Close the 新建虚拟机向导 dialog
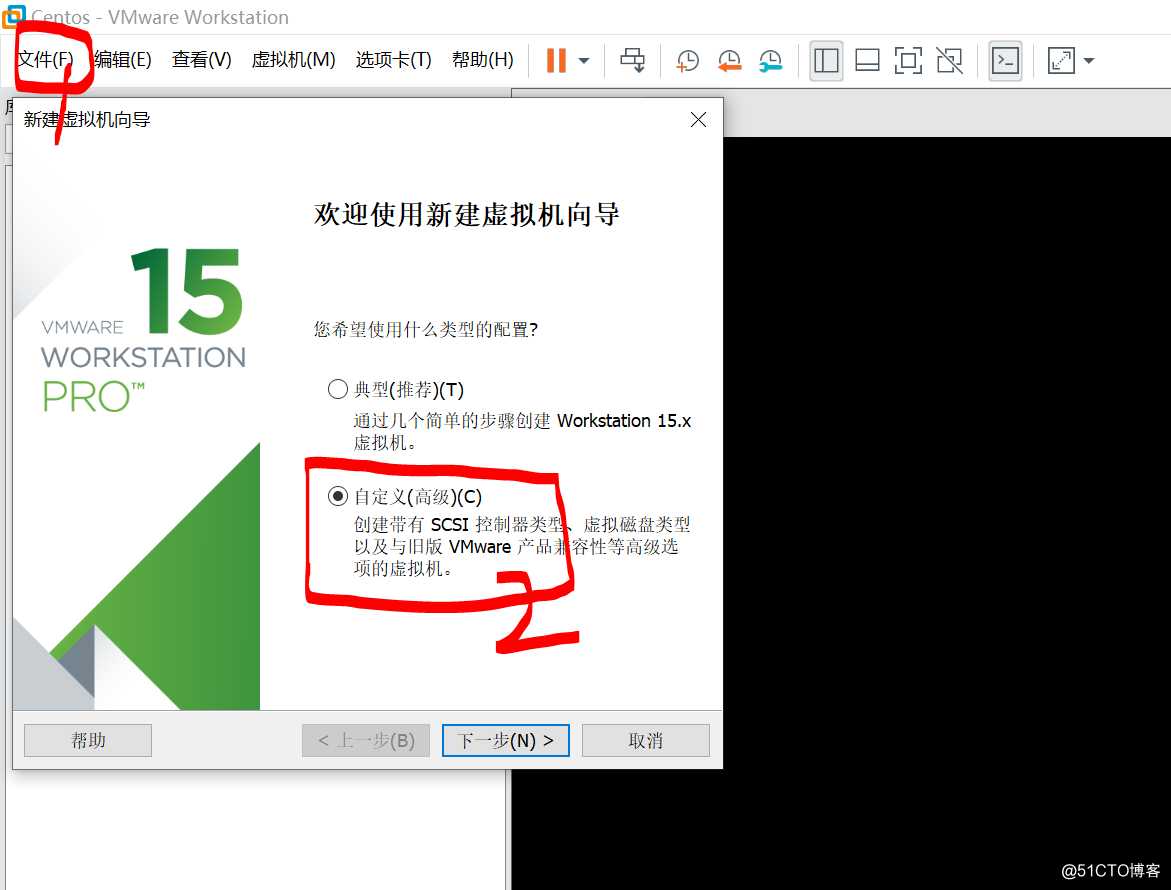 click(698, 119)
